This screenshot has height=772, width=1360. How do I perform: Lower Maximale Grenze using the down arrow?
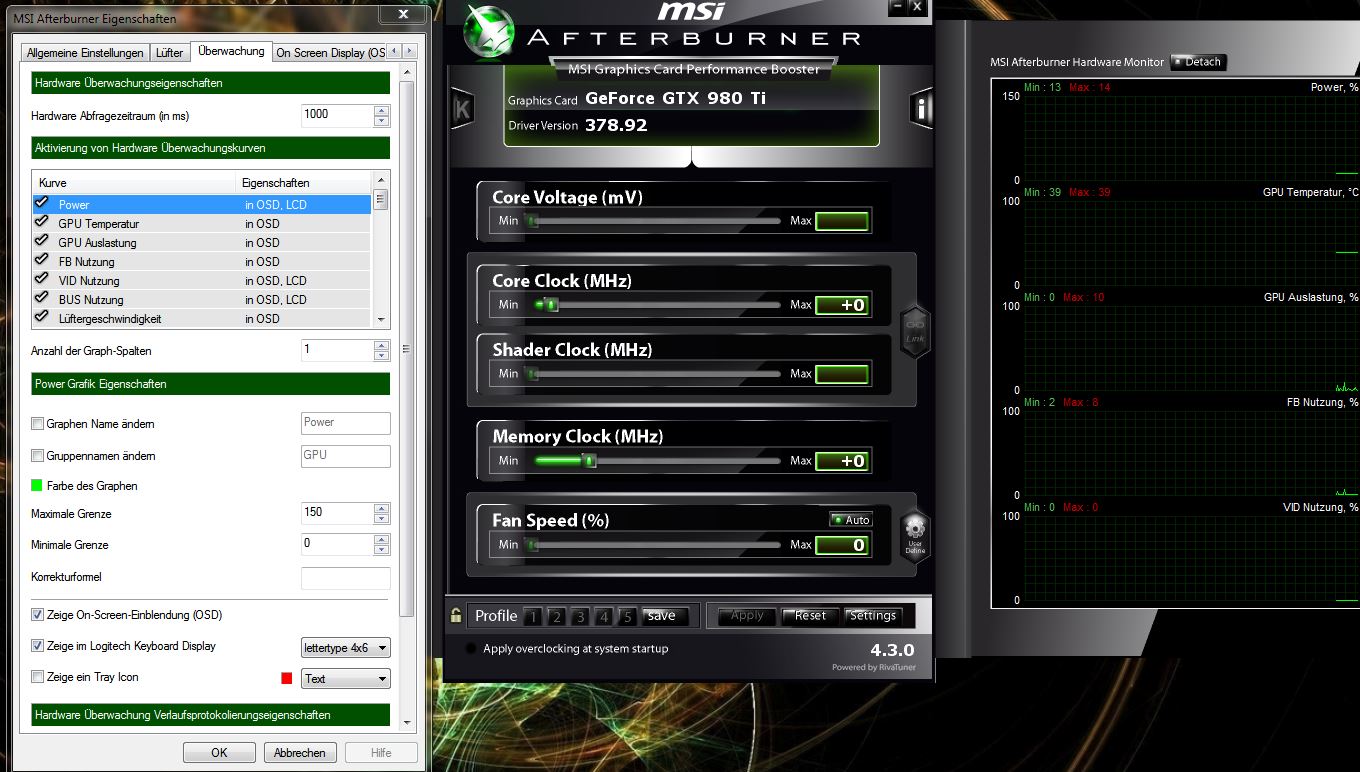[x=381, y=519]
